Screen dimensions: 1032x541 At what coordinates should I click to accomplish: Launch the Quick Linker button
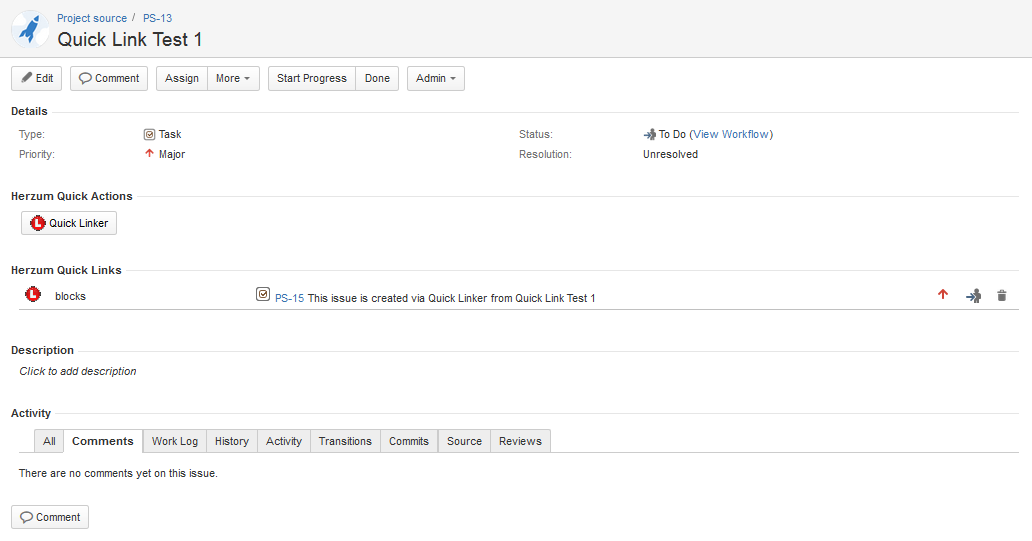(69, 223)
